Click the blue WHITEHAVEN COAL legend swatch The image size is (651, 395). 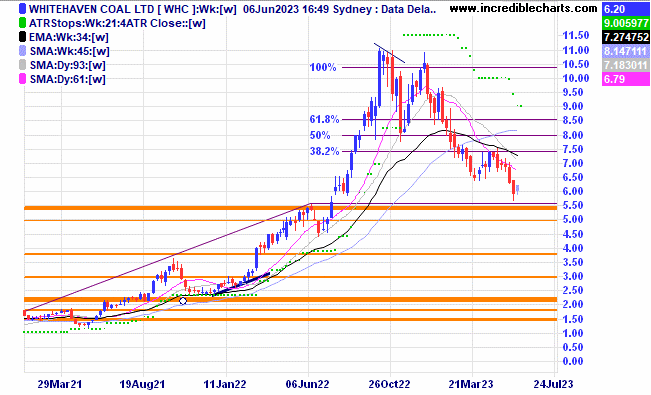tap(22, 9)
